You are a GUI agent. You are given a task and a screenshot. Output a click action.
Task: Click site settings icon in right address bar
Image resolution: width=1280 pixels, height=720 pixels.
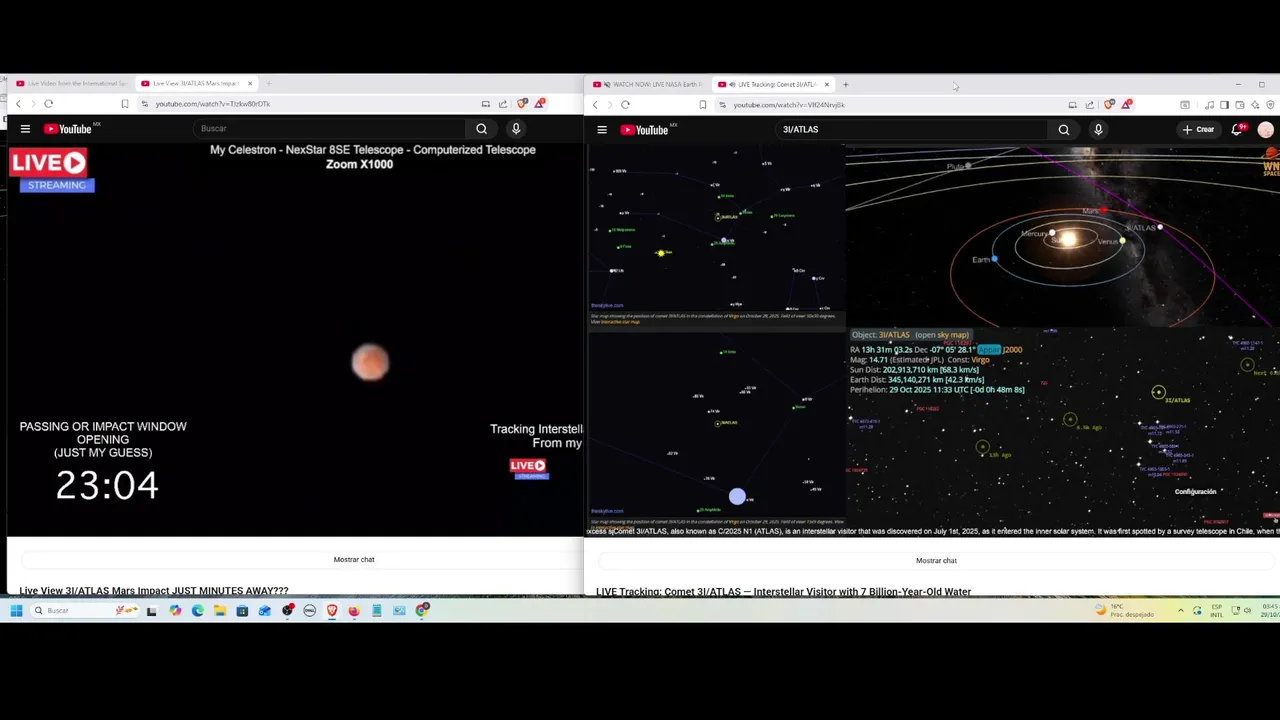tap(722, 105)
